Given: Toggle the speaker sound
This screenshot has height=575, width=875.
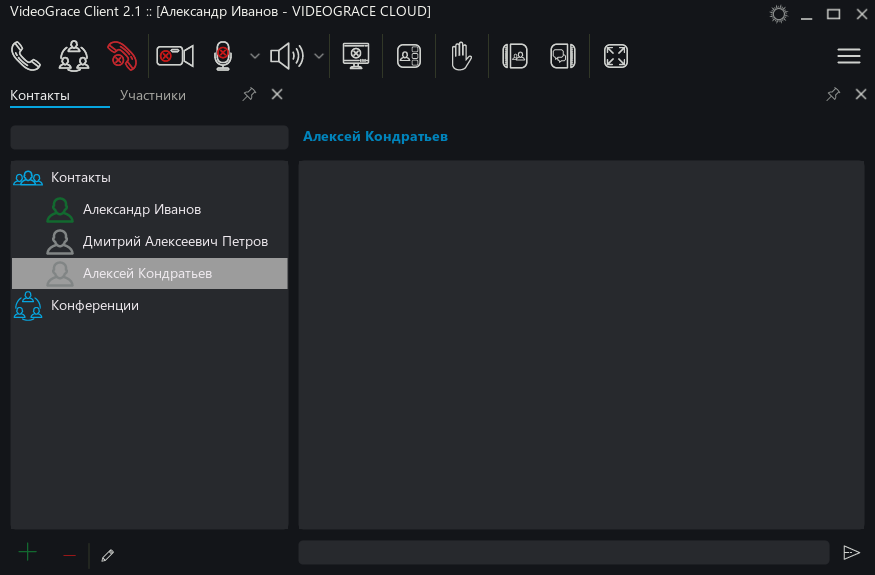Looking at the screenshot, I should 286,56.
